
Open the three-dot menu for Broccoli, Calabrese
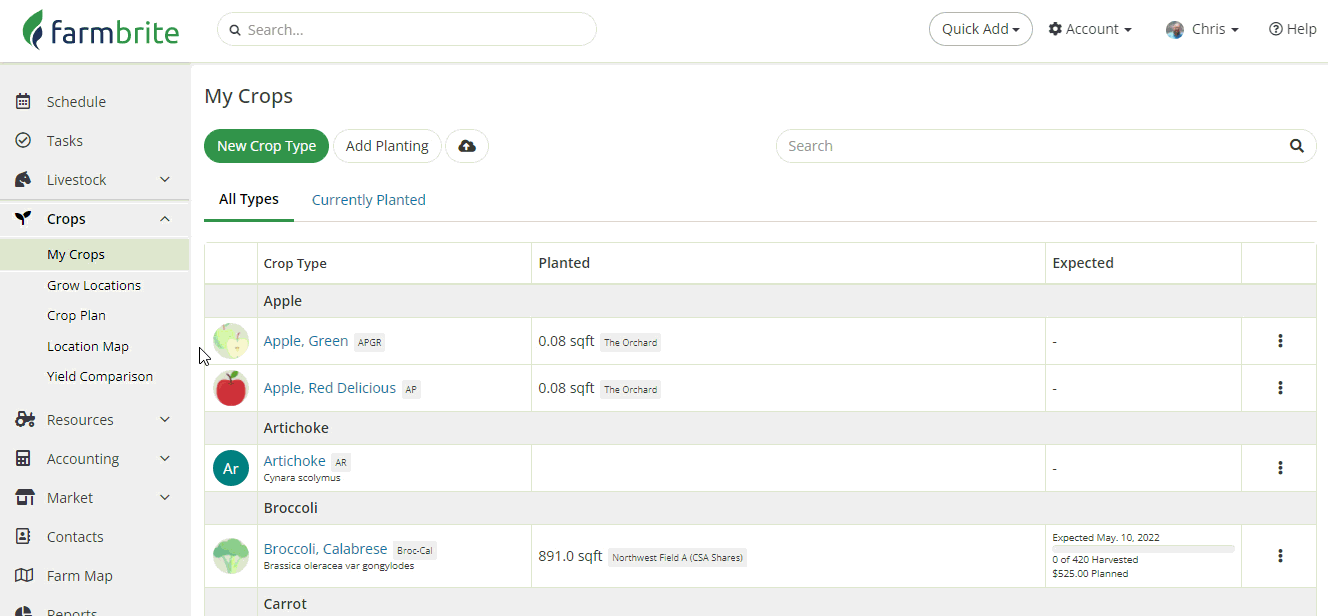tap(1280, 556)
